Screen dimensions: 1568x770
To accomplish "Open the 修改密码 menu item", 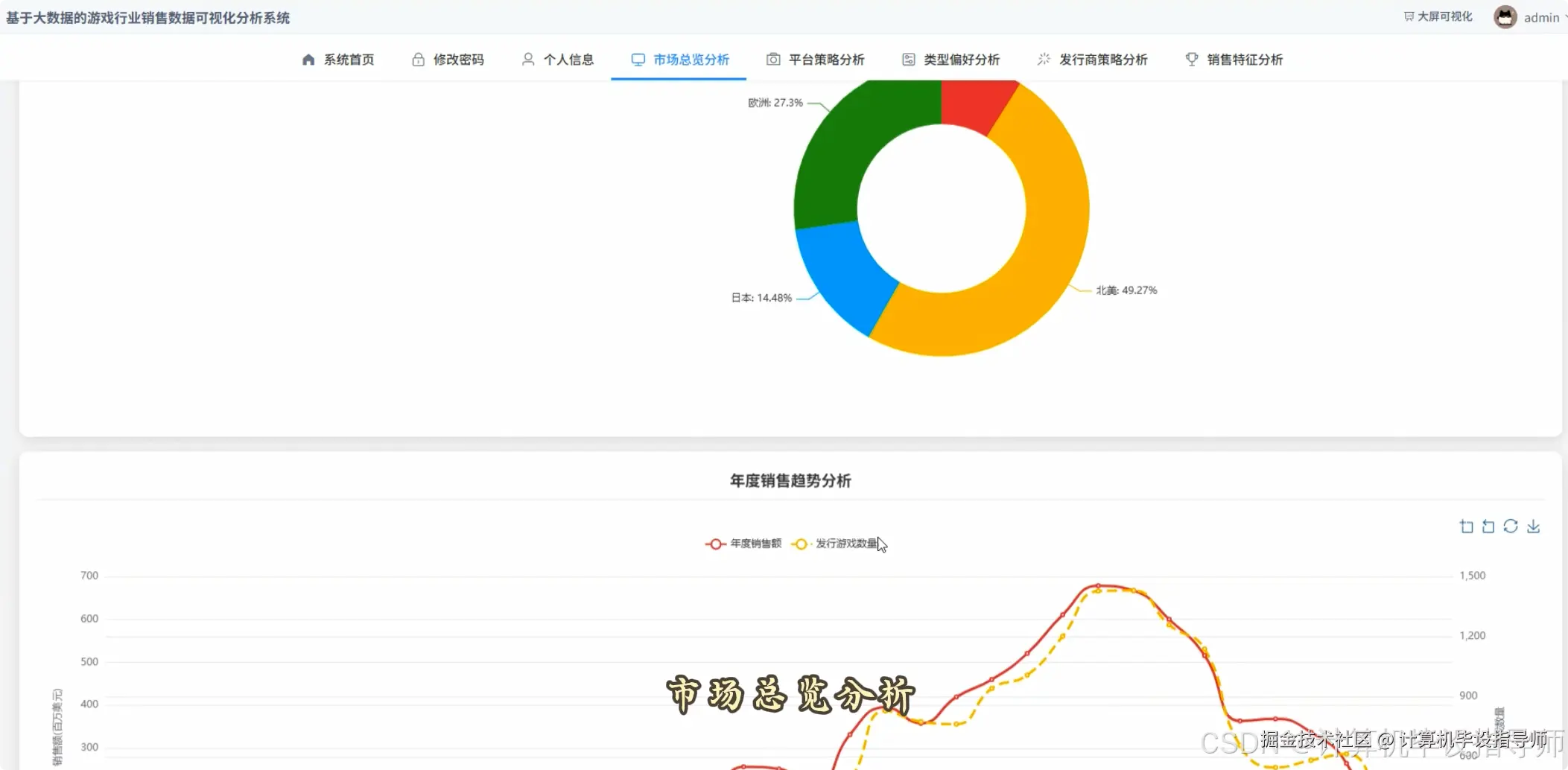I will pos(448,60).
